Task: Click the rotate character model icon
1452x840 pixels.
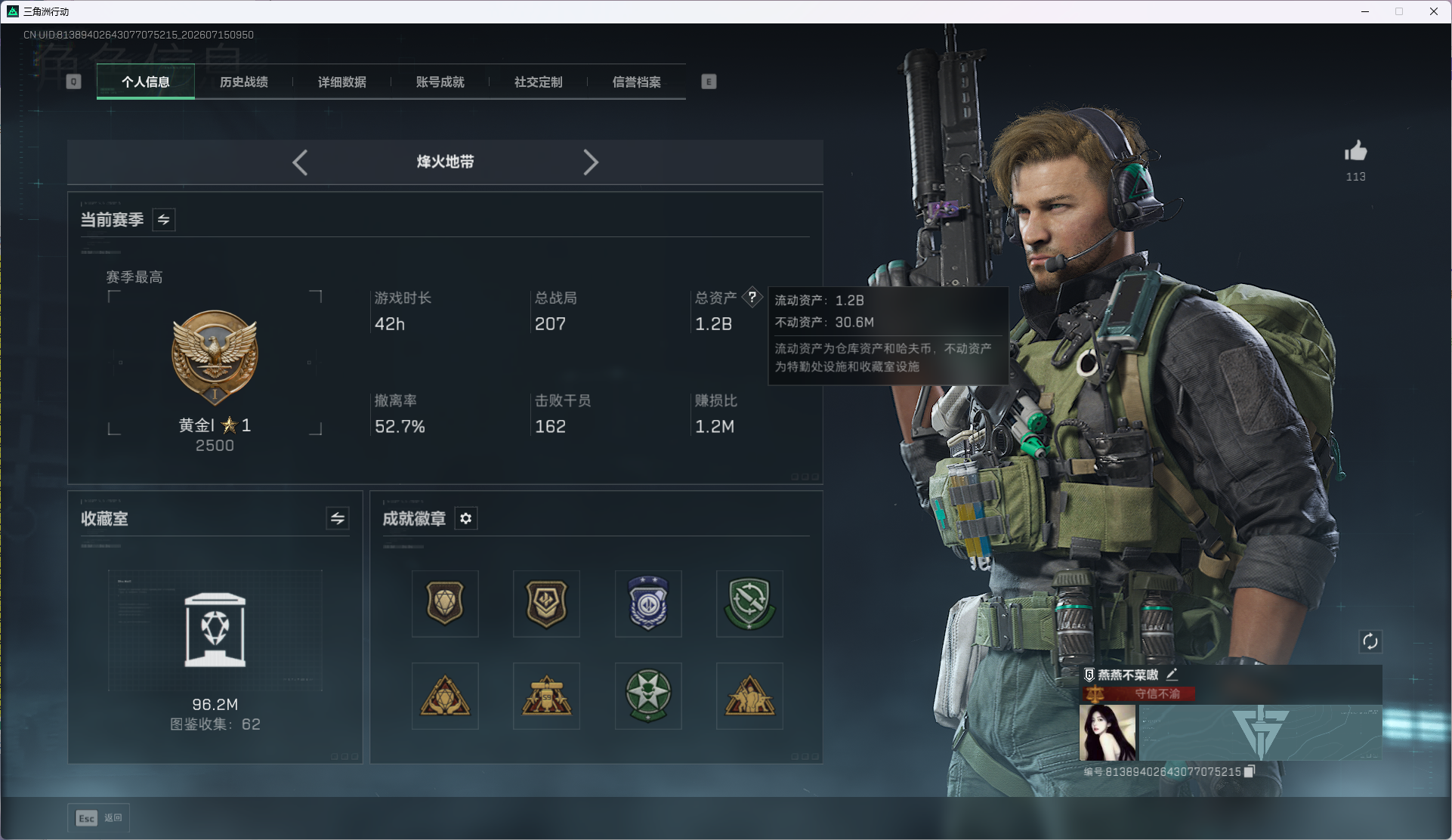Action: click(x=1370, y=642)
